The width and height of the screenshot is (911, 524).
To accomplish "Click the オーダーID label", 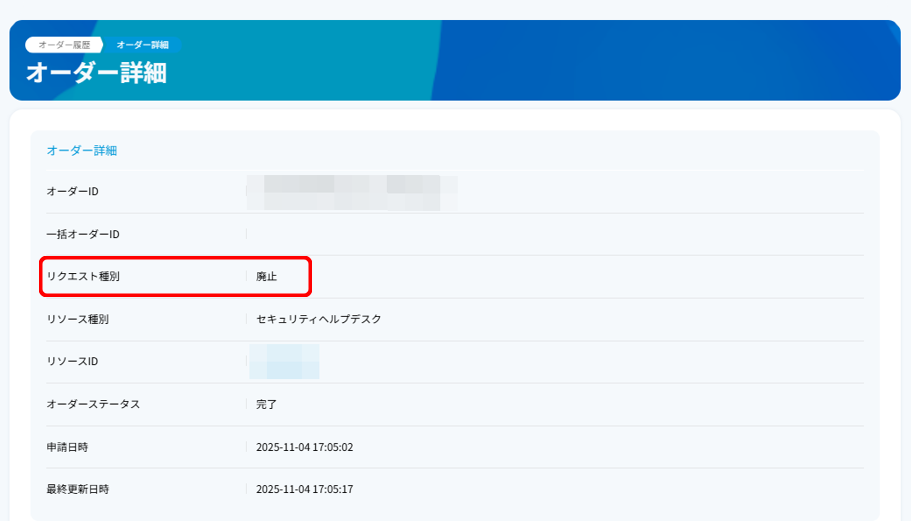I will pyautogui.click(x=73, y=191).
